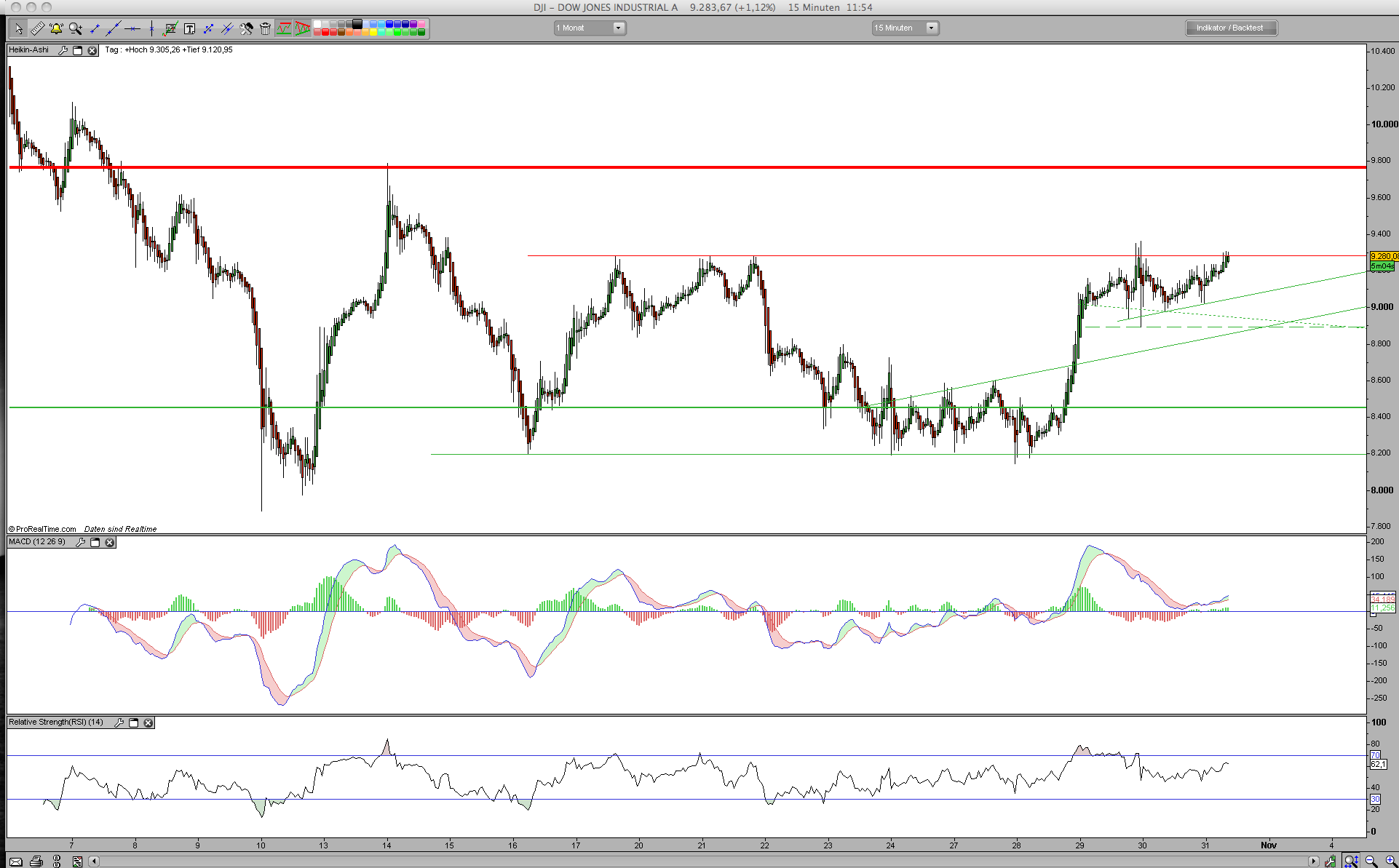Select the horizontal line drawing tool
Viewport: 1399px width, 868px height.
pos(132,29)
